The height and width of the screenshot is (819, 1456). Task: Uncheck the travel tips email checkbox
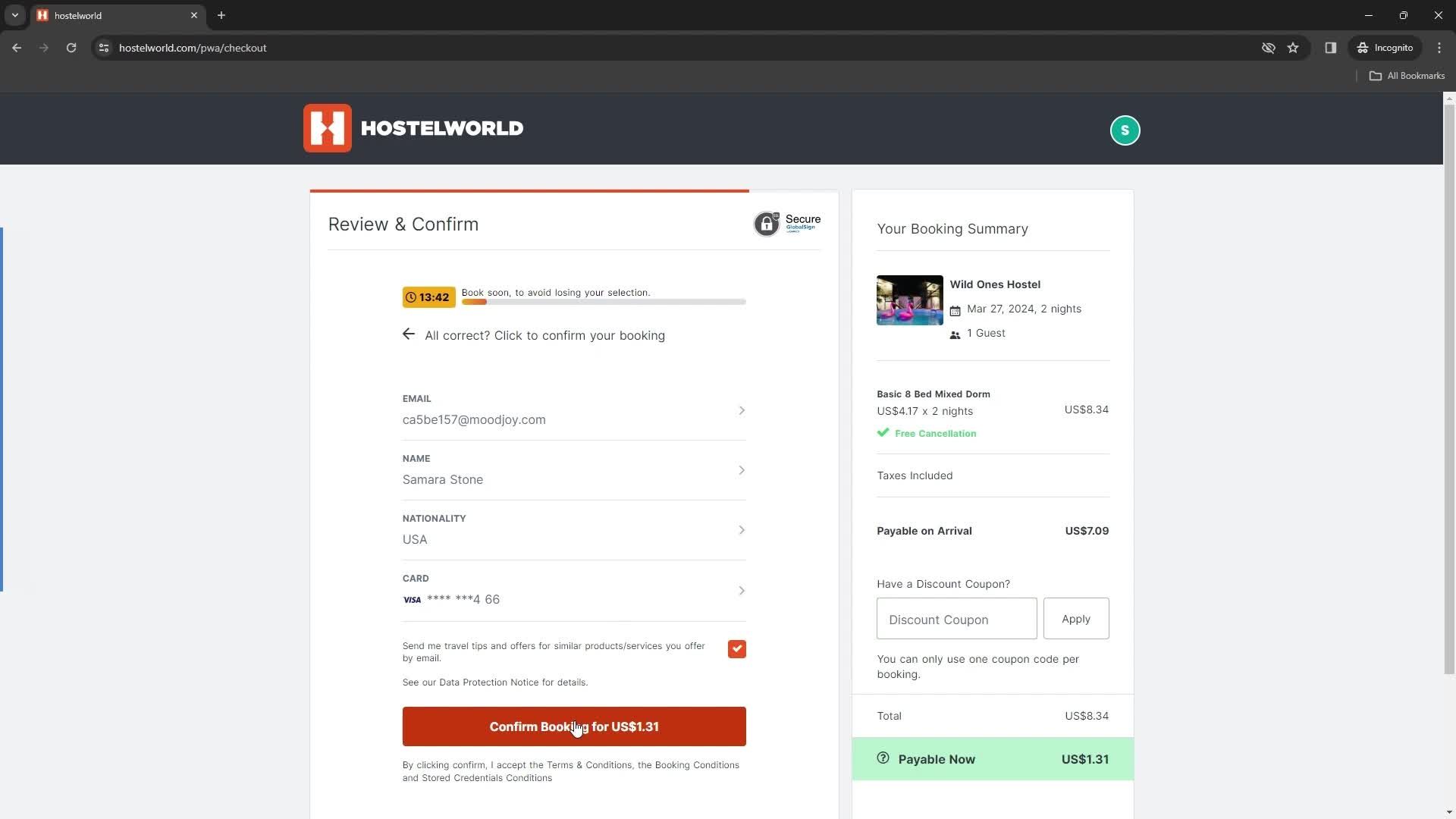pos(736,649)
